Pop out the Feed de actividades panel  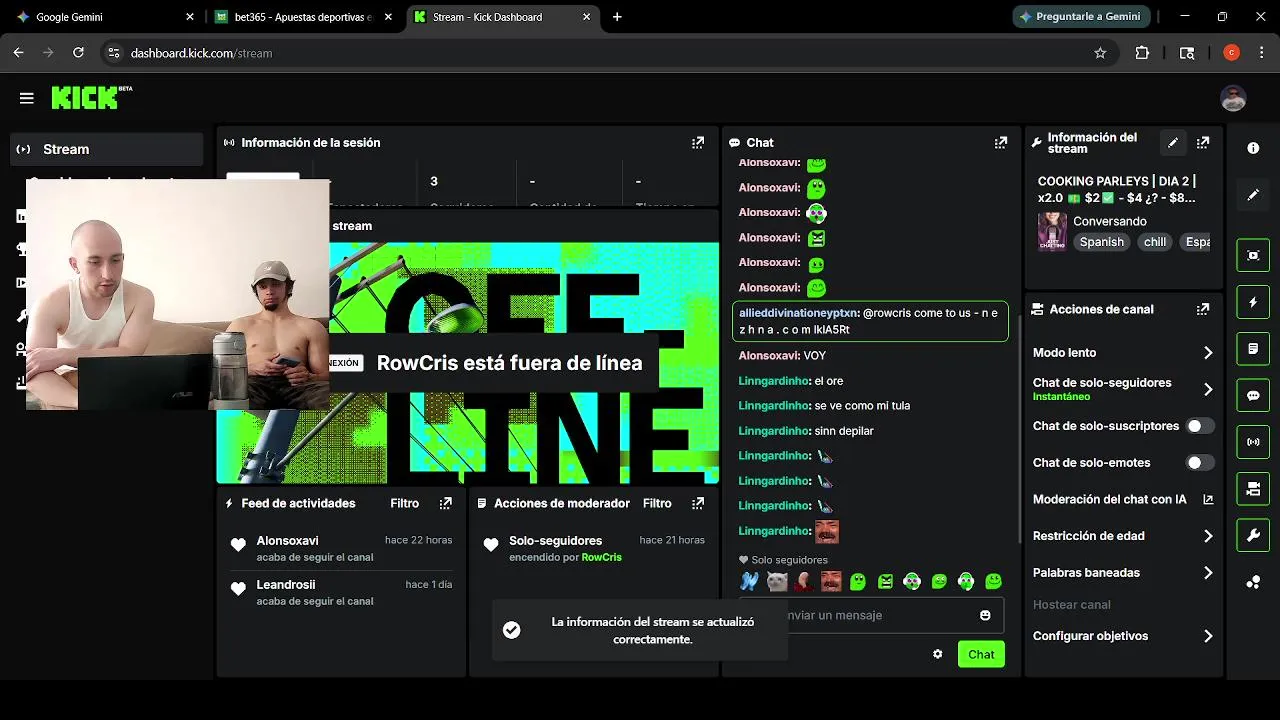[x=446, y=503]
